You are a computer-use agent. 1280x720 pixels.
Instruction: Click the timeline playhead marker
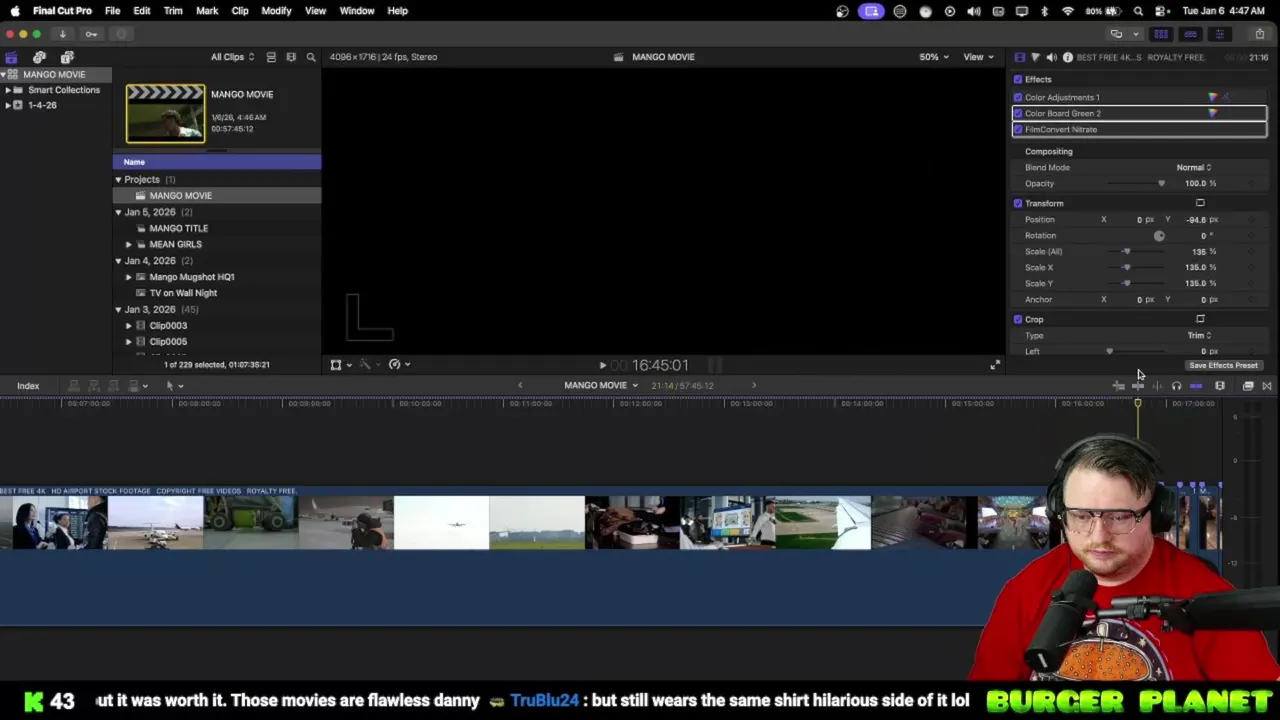tap(1137, 403)
